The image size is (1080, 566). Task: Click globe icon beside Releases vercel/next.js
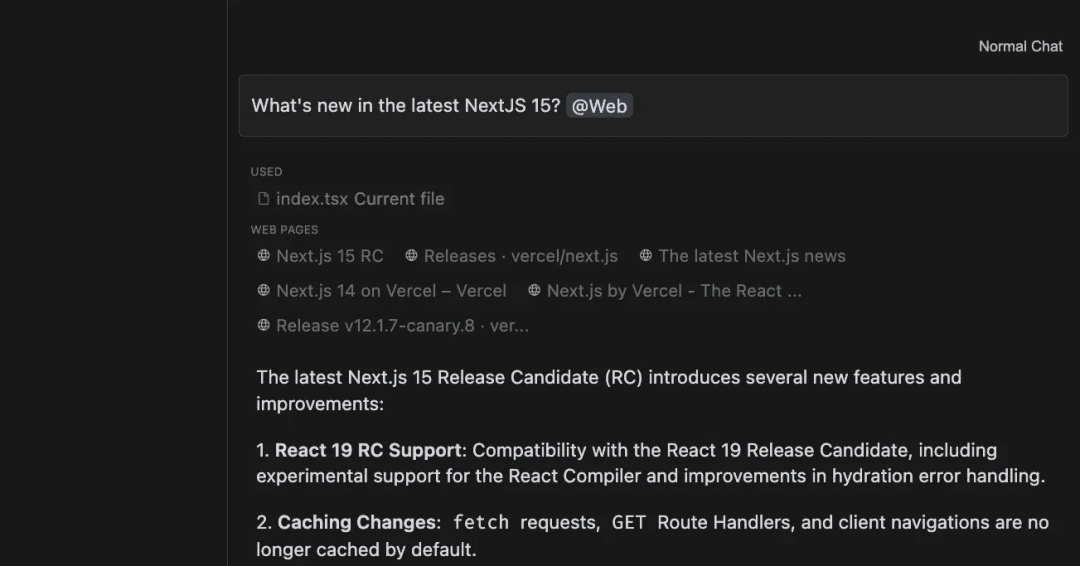tap(411, 256)
